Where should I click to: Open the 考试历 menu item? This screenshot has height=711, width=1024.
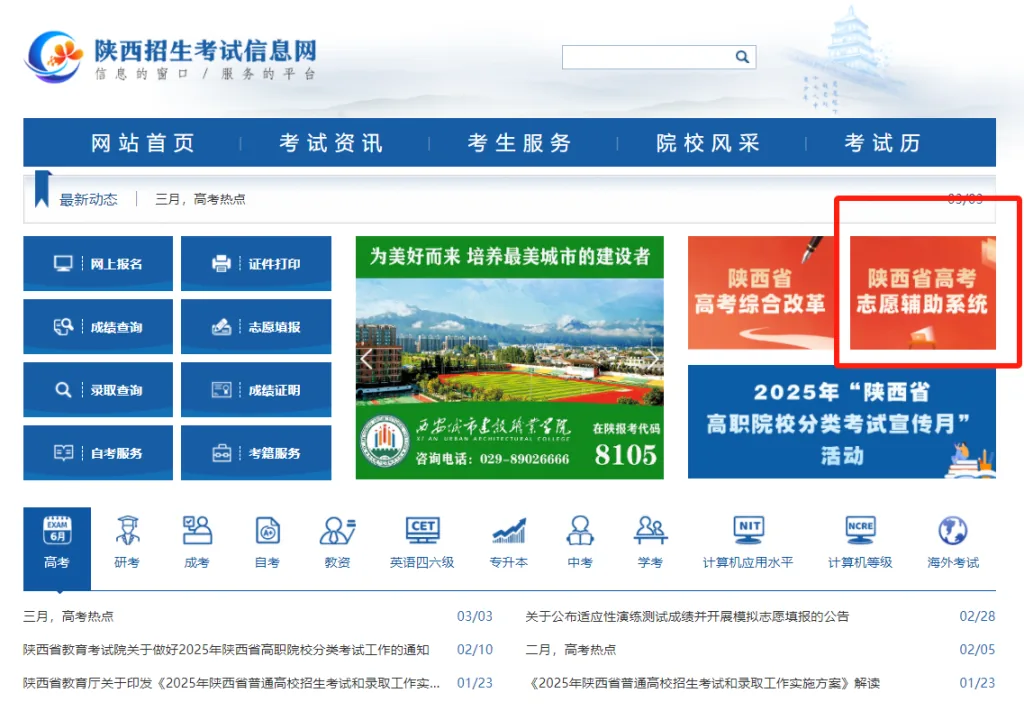[882, 142]
